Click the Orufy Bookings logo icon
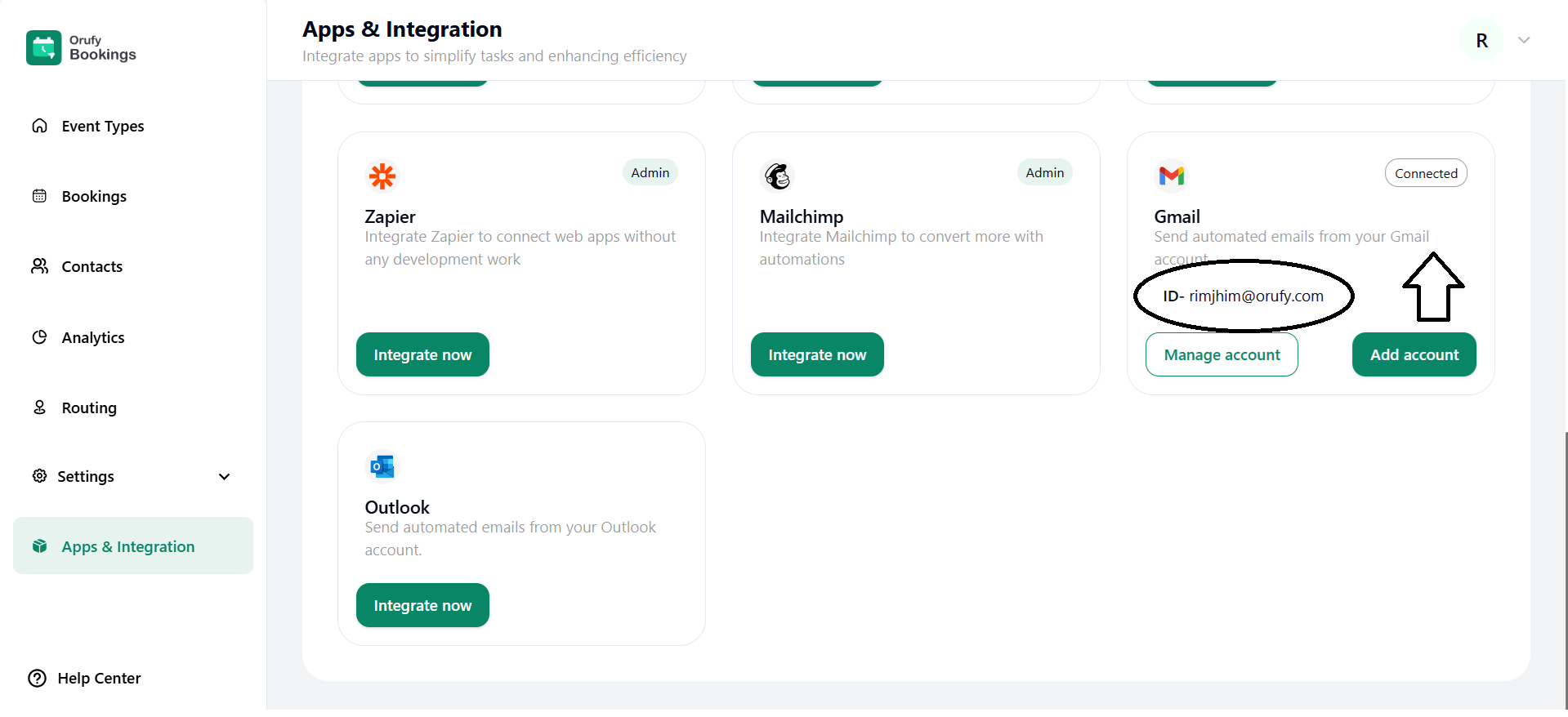 pos(44,47)
